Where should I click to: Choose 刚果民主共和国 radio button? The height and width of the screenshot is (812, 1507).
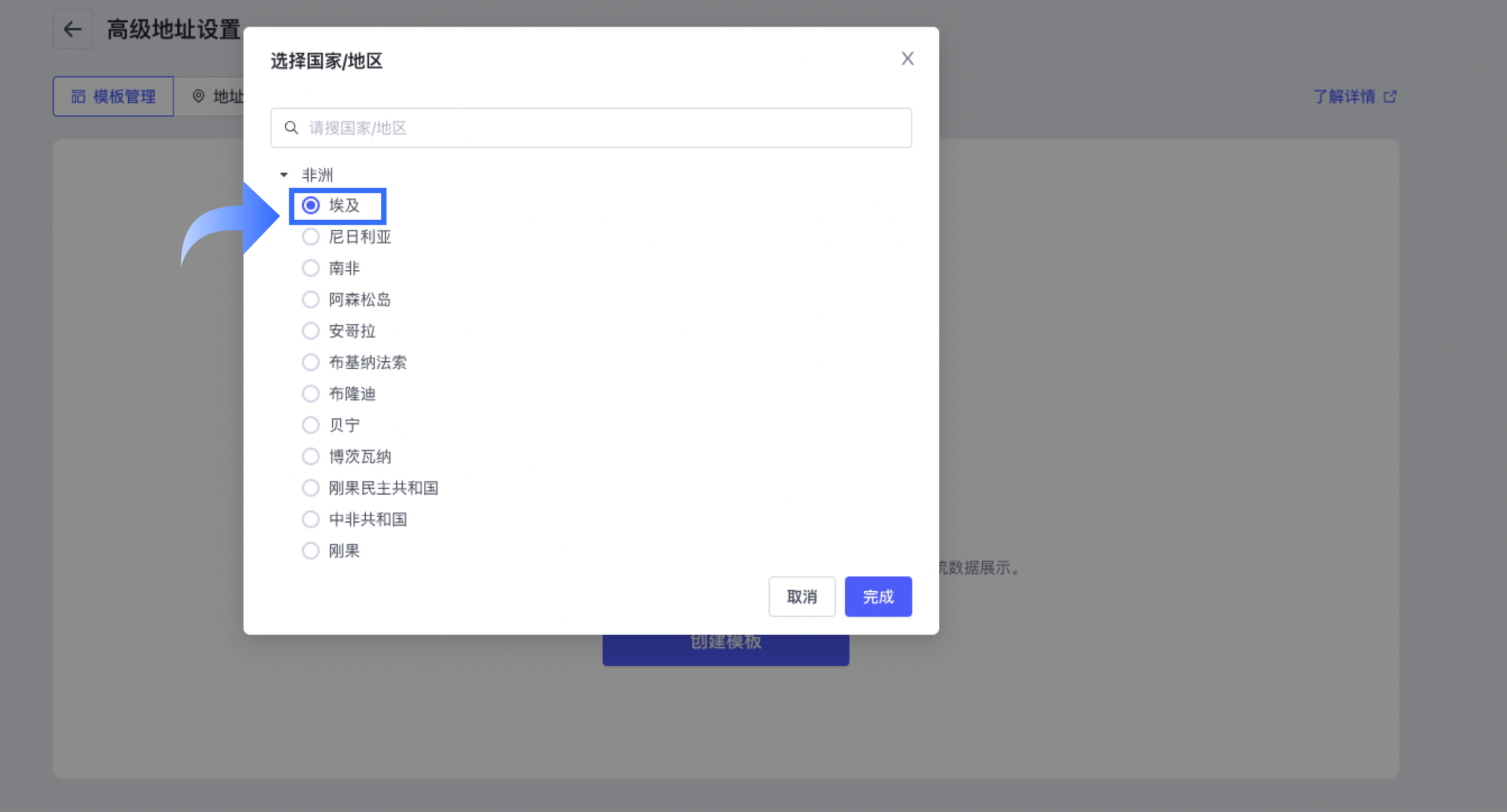pos(311,488)
